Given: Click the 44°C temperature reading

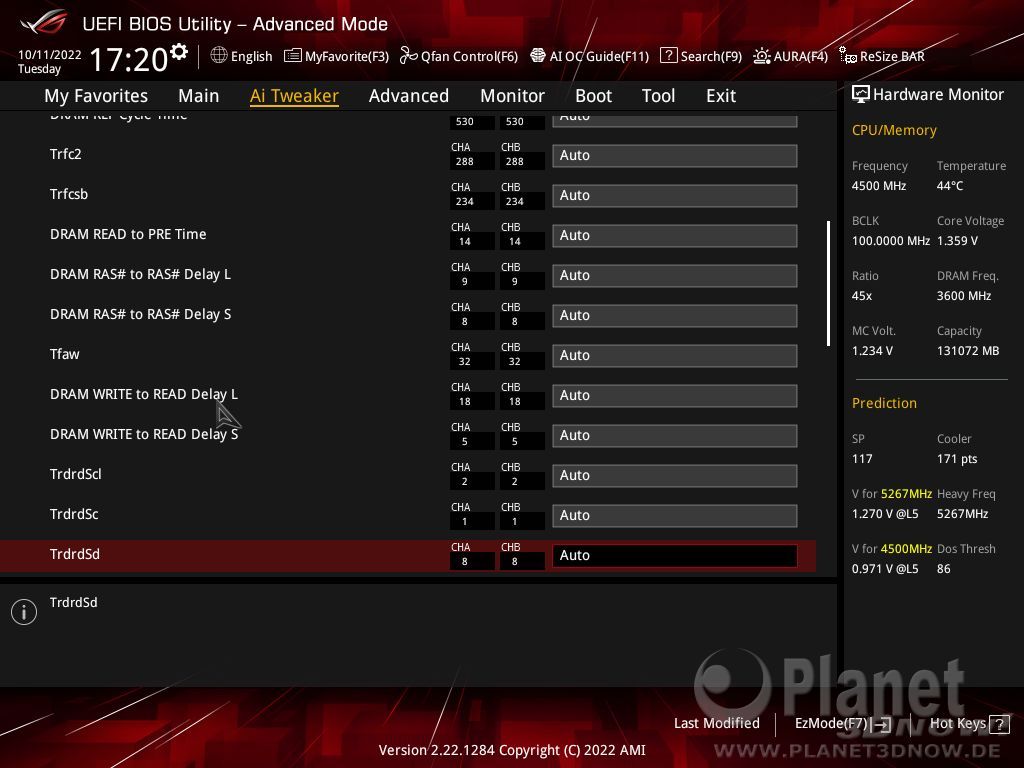Looking at the screenshot, I should tap(950, 186).
